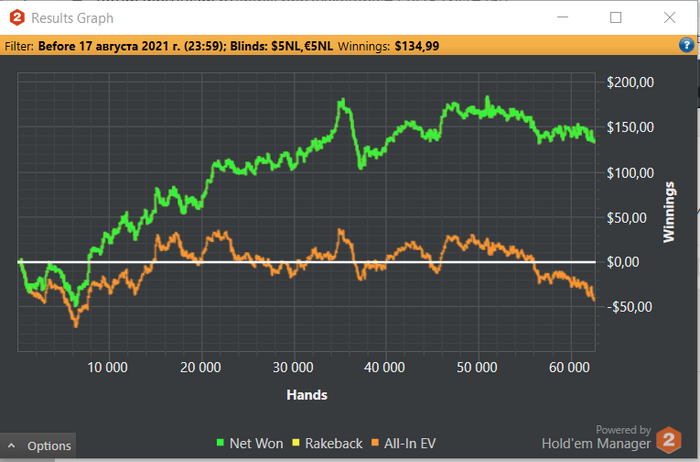The image size is (700, 462).
Task: Click the All-In EV legend label
Action: tap(410, 443)
